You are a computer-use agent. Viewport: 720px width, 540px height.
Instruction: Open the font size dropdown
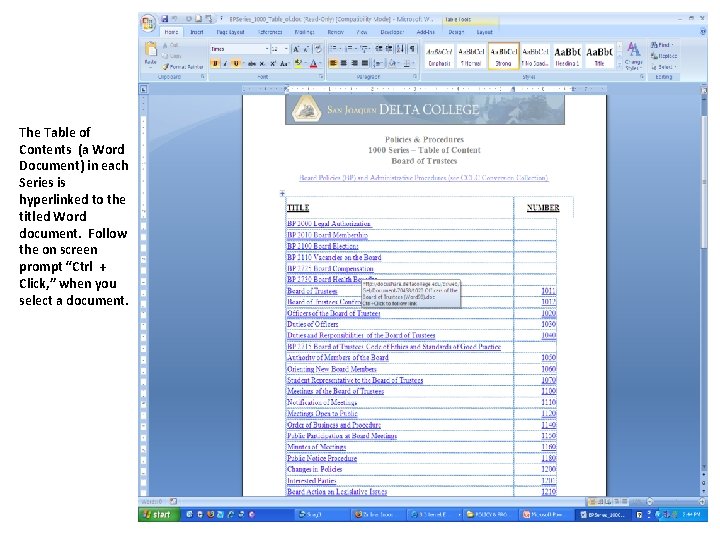tap(286, 49)
